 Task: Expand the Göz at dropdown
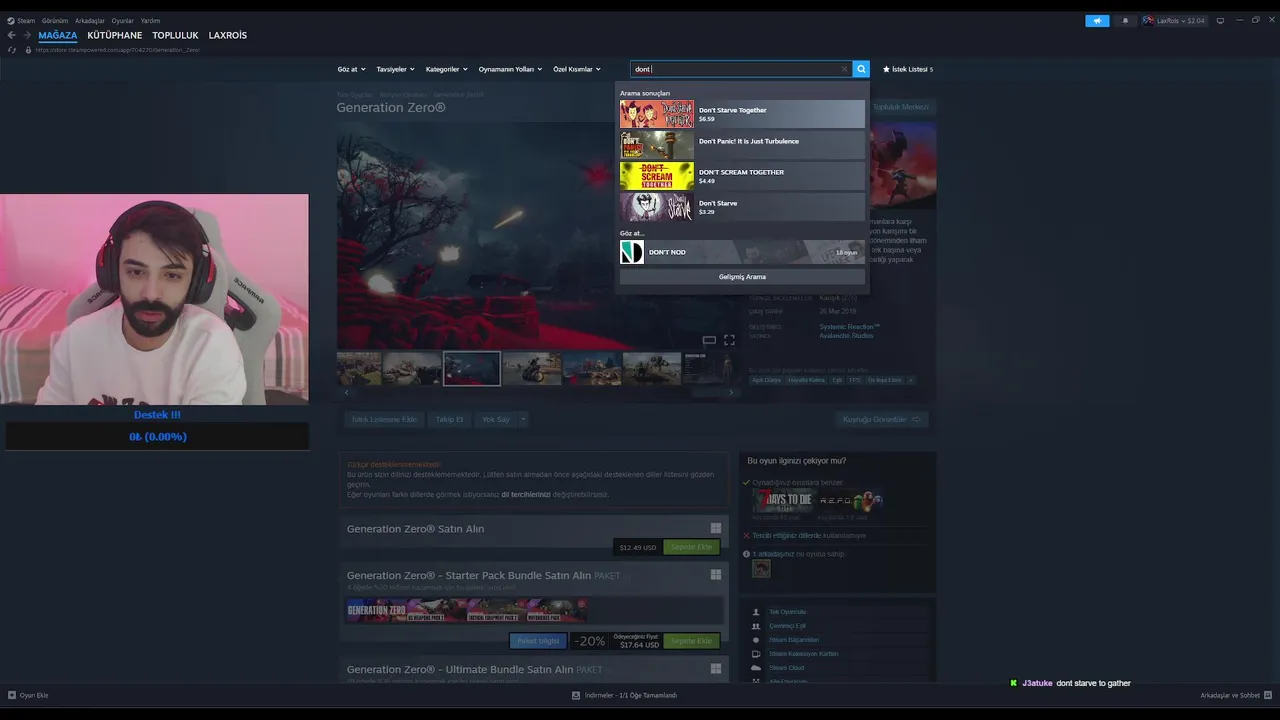tap(351, 69)
